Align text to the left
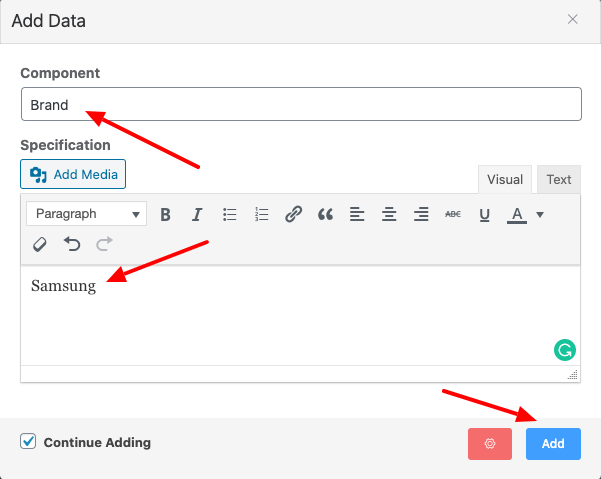The width and height of the screenshot is (601, 479). [x=357, y=214]
